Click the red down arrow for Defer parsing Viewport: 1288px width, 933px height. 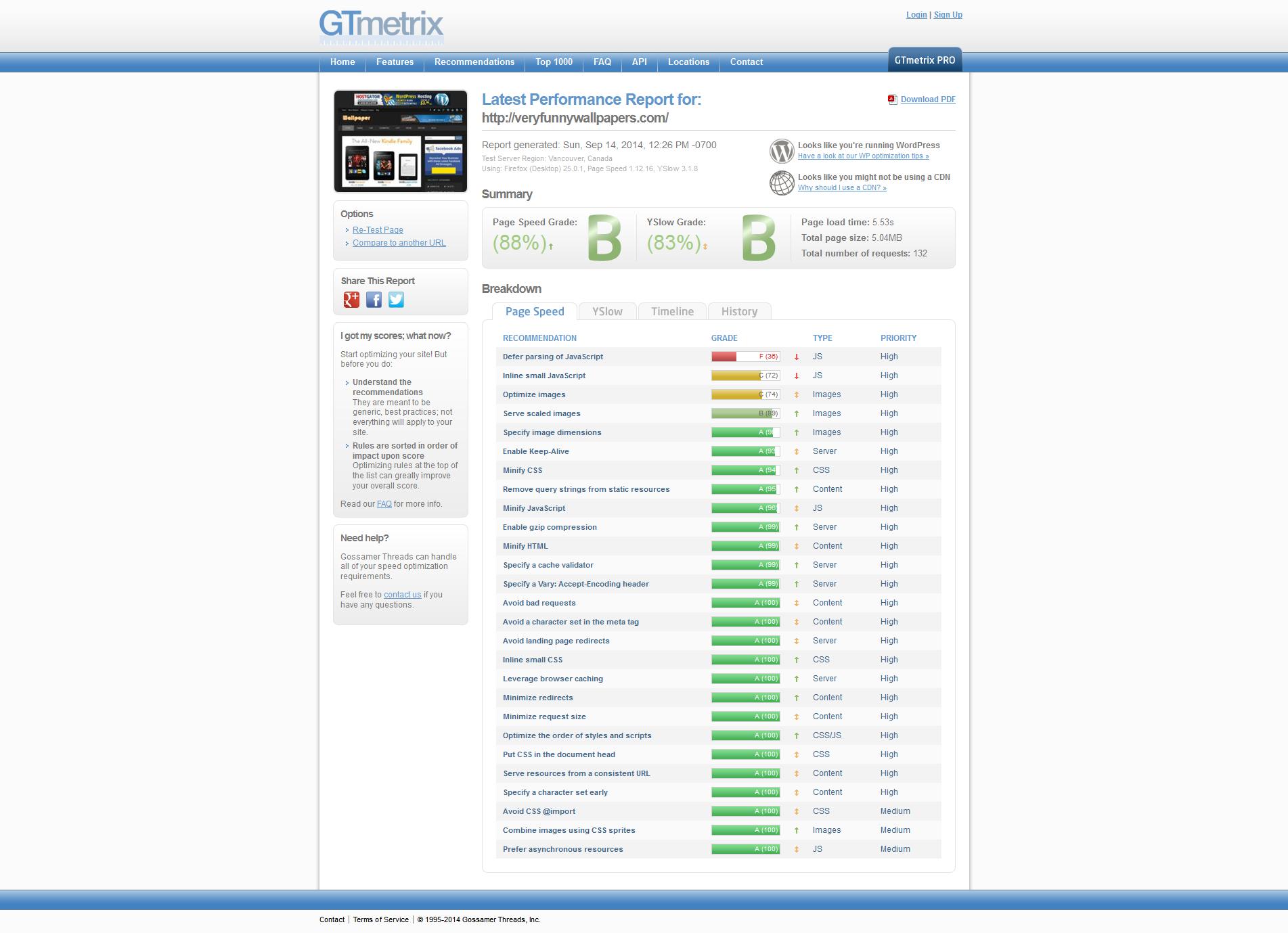(x=797, y=357)
